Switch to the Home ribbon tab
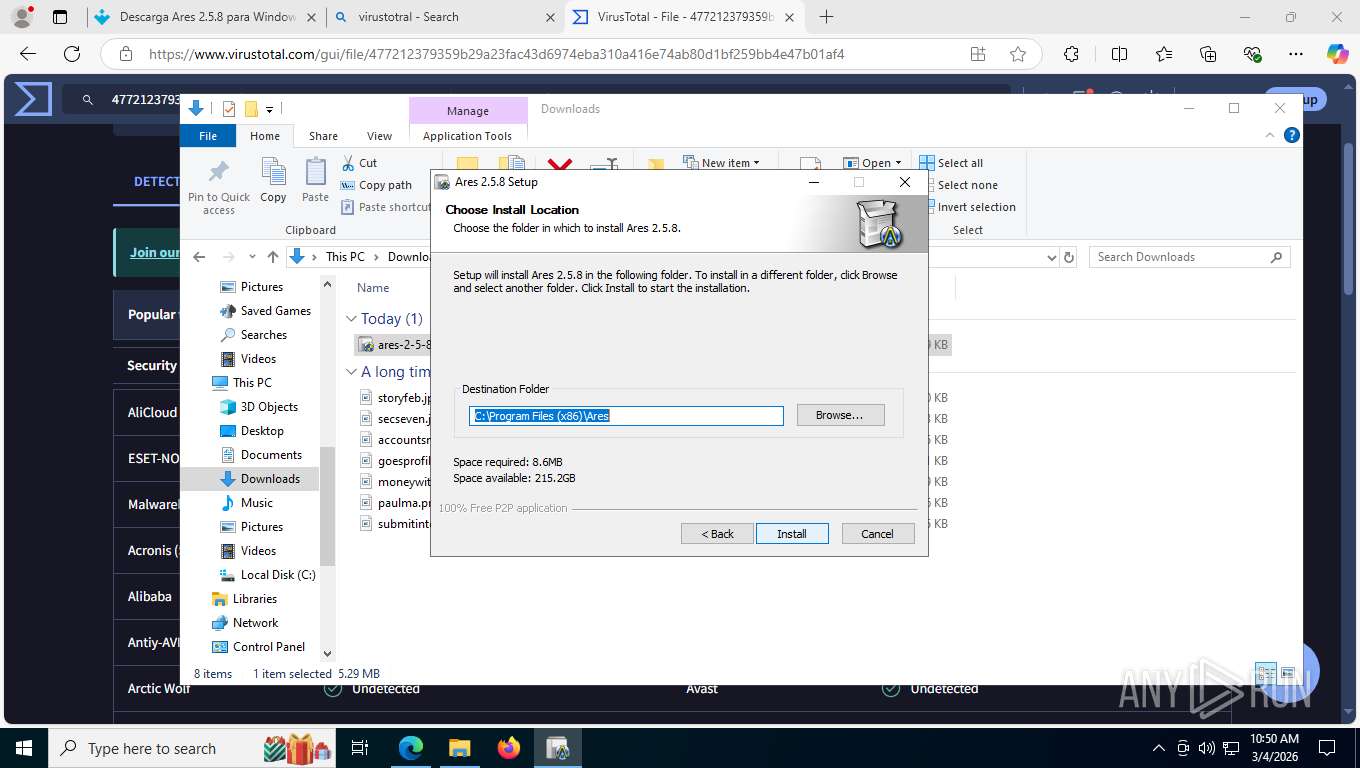 tap(265, 136)
